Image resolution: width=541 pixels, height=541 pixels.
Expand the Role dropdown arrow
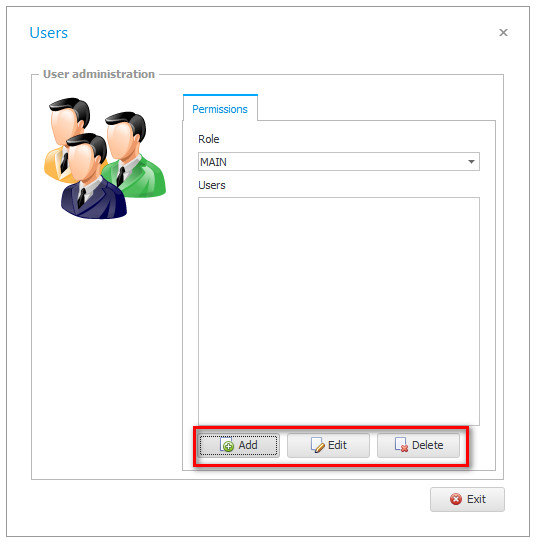pyautogui.click(x=471, y=161)
